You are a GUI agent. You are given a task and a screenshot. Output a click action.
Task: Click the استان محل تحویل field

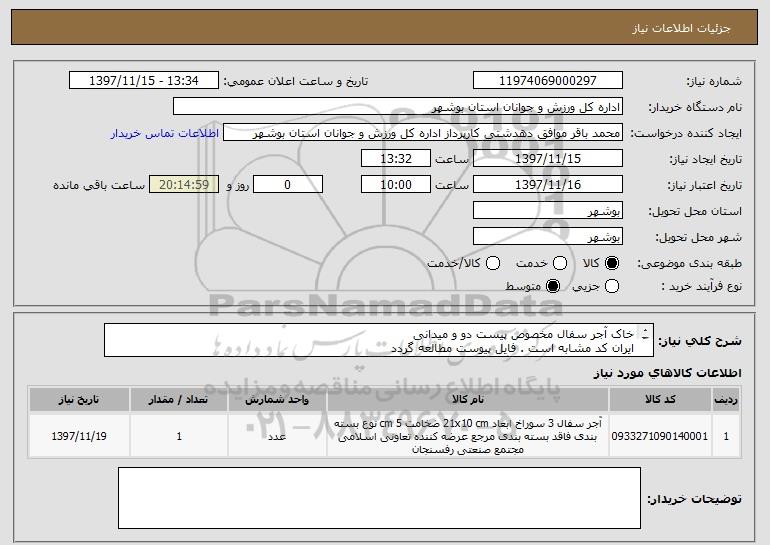coord(548,211)
